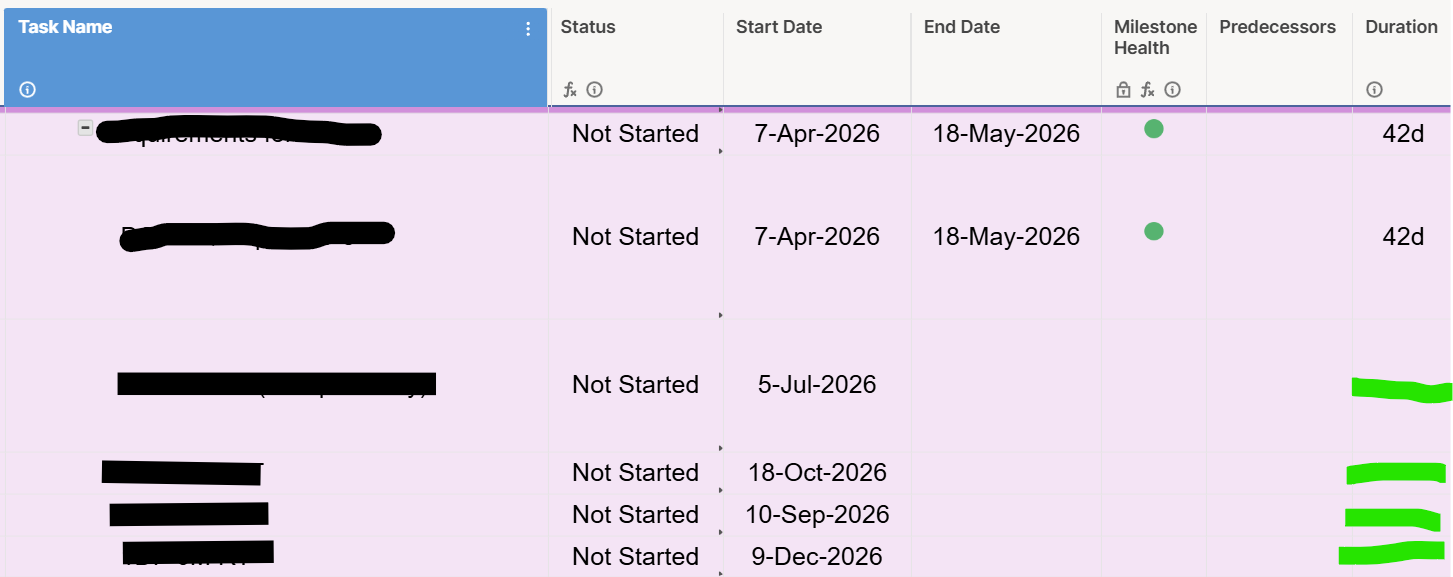Click the green health dot in second row

click(1154, 231)
